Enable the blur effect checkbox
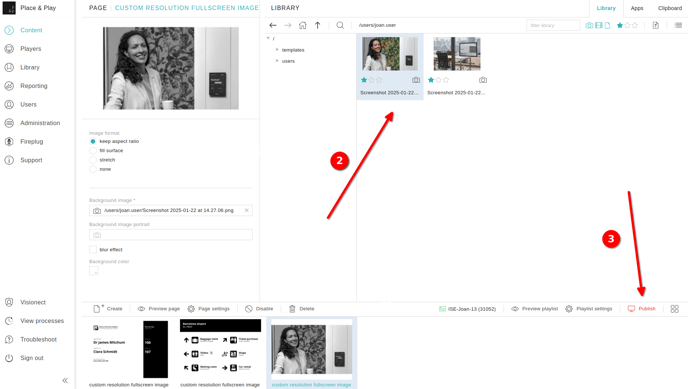 point(93,250)
